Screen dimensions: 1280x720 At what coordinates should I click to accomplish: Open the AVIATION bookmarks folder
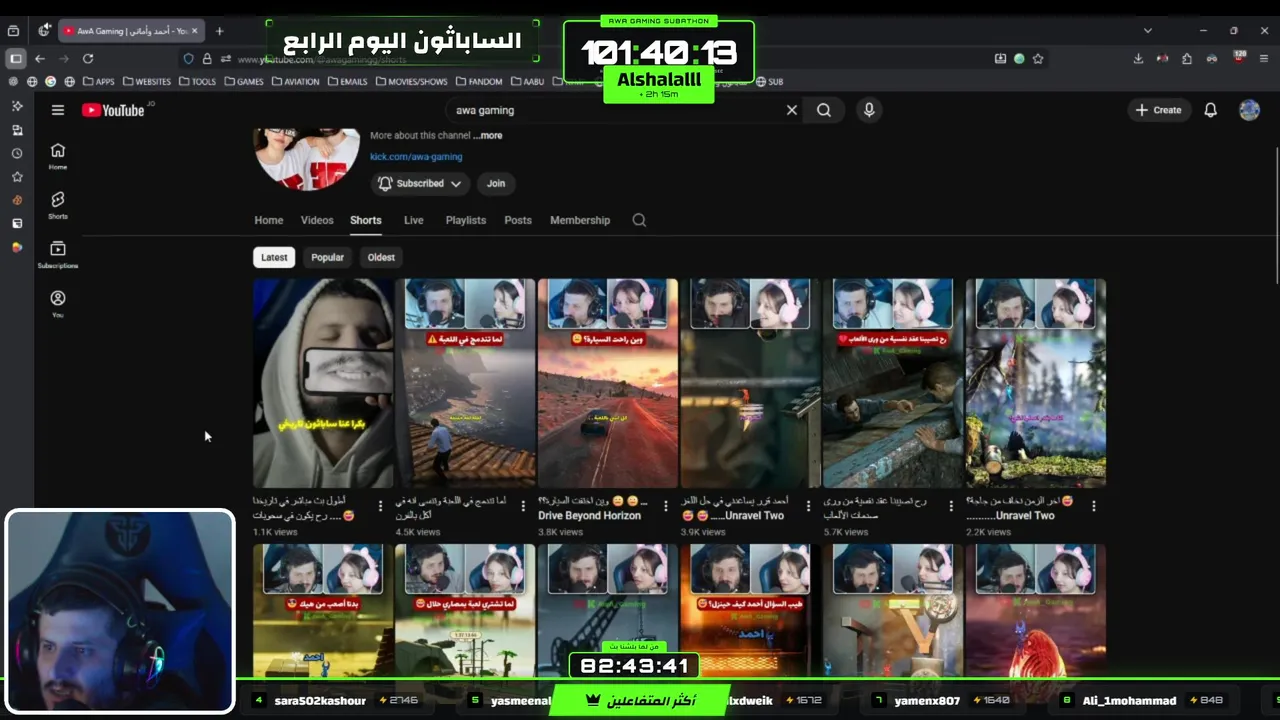297,81
